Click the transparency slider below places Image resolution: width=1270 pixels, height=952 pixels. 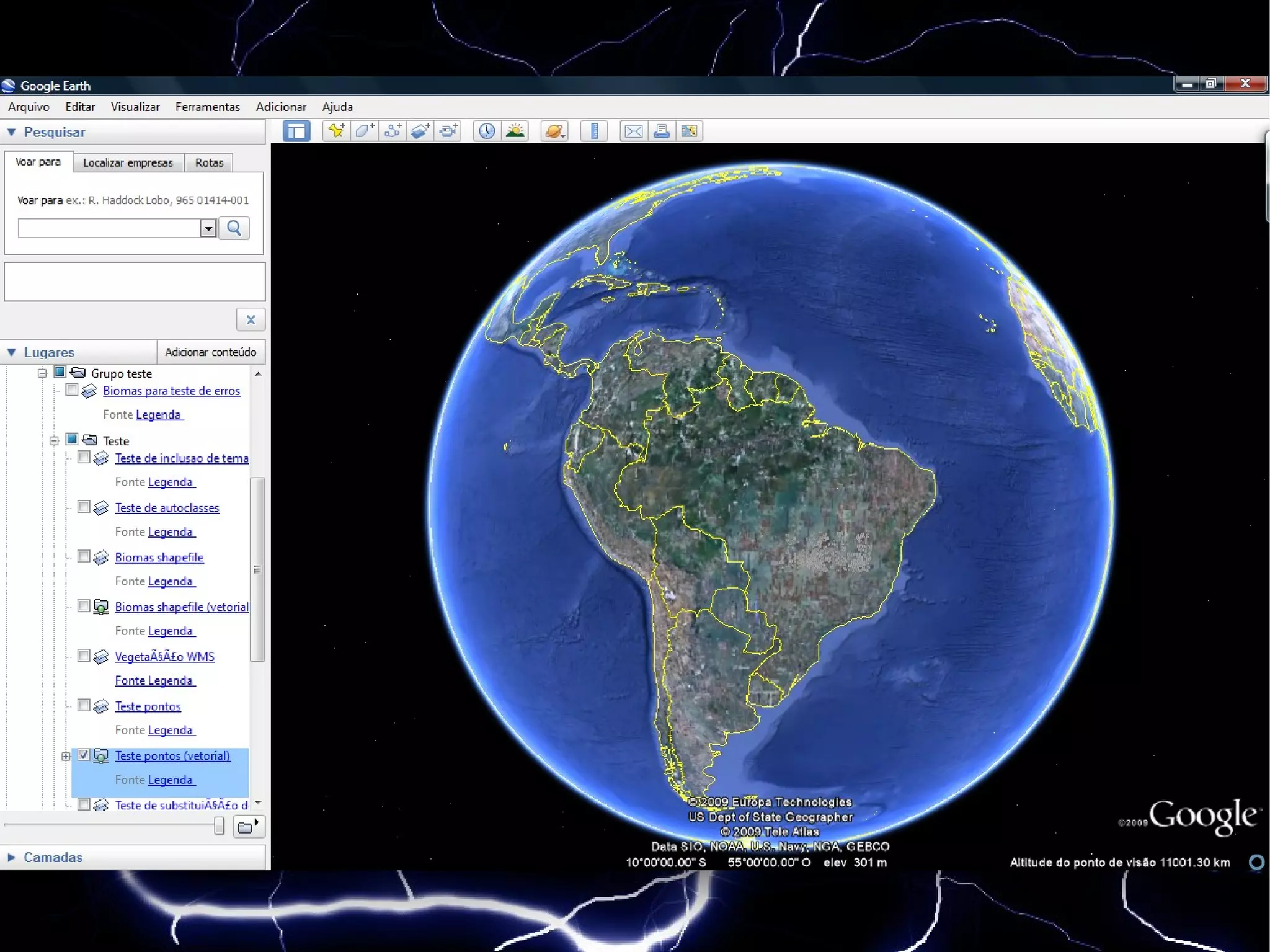point(219,825)
